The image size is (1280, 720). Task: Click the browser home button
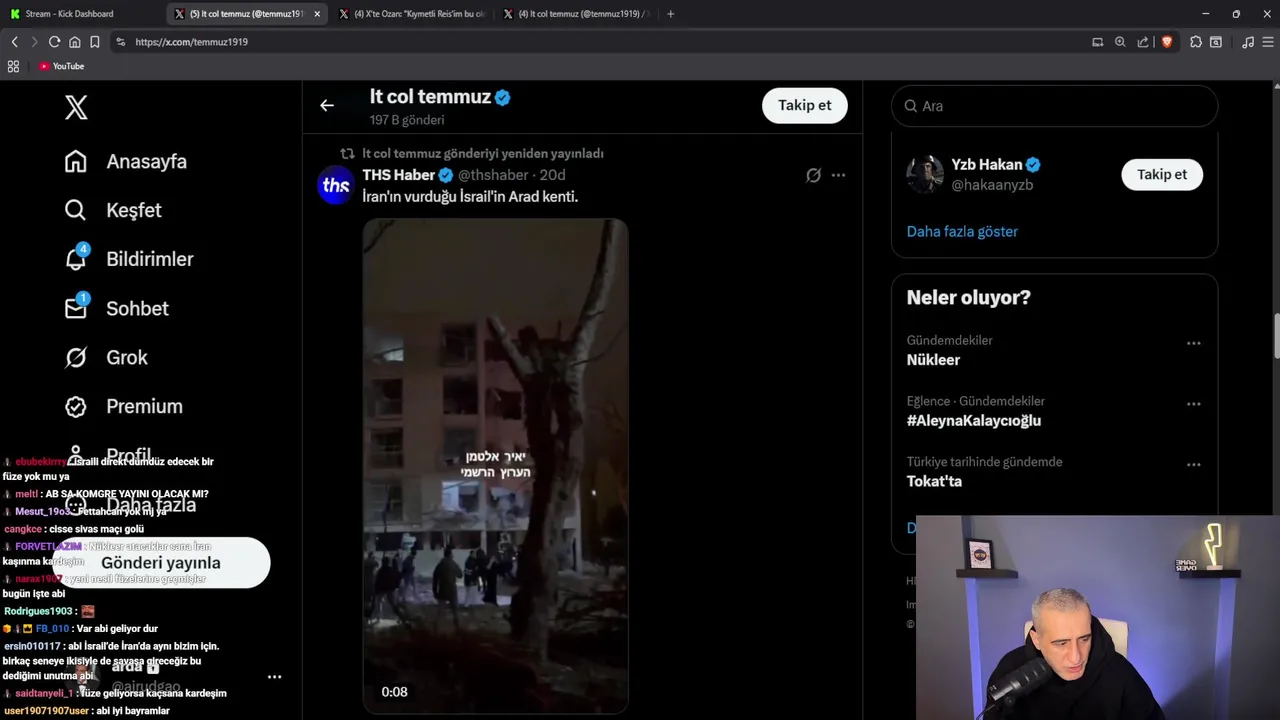pyautogui.click(x=74, y=42)
